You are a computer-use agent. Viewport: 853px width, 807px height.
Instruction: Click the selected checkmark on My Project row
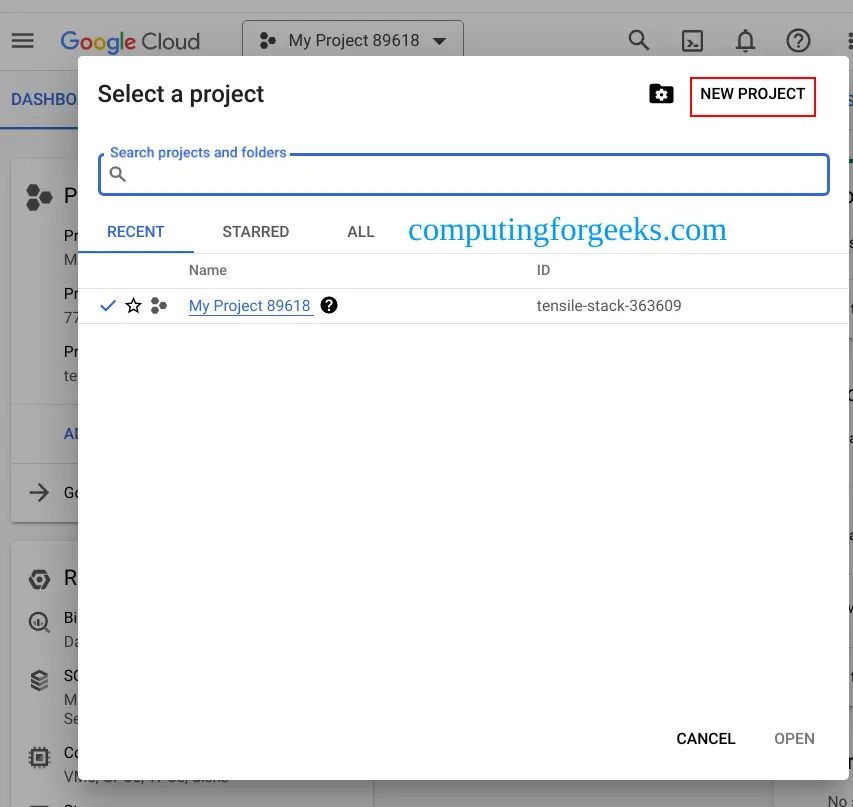(x=108, y=305)
